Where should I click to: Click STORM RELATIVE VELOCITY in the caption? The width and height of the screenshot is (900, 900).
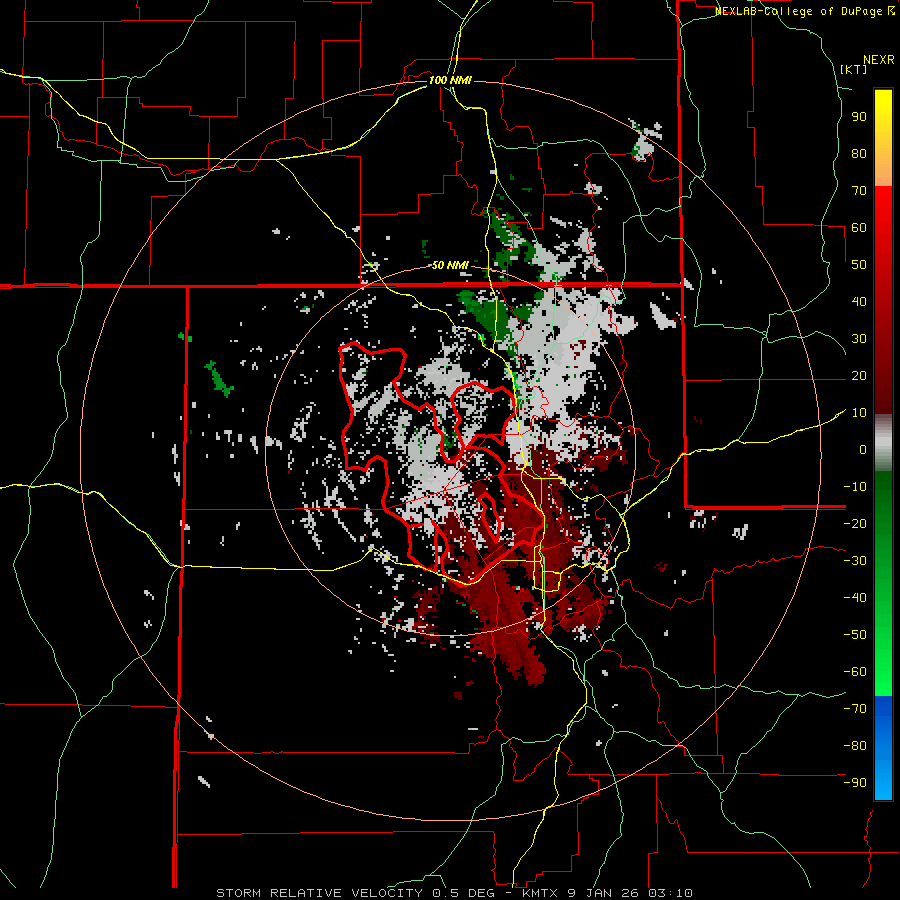pyautogui.click(x=319, y=893)
